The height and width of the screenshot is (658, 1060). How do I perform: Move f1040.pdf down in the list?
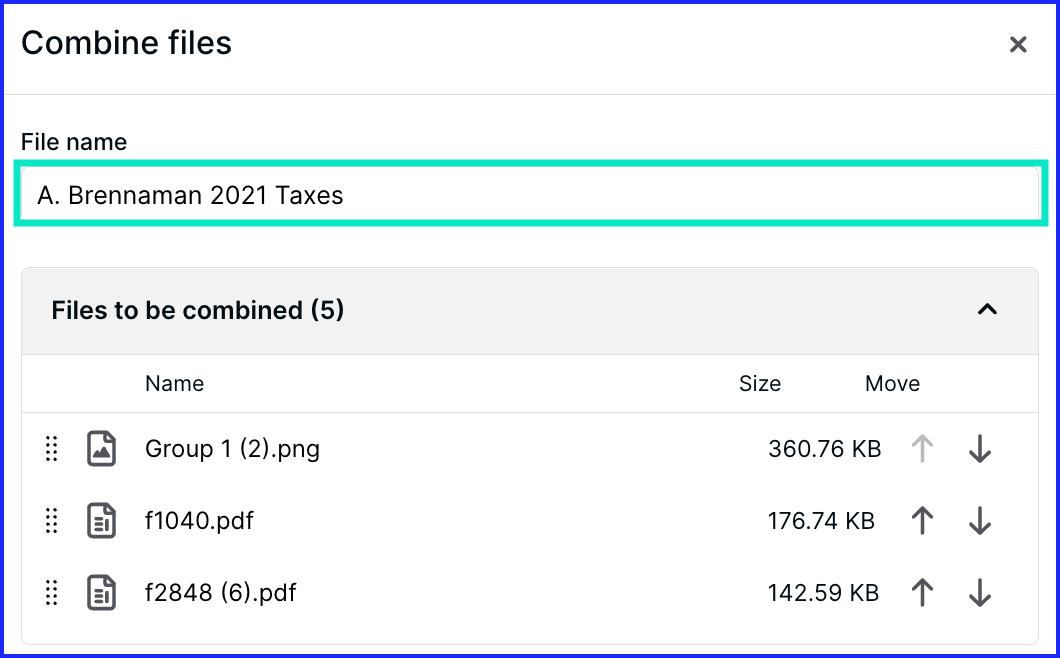pos(980,521)
